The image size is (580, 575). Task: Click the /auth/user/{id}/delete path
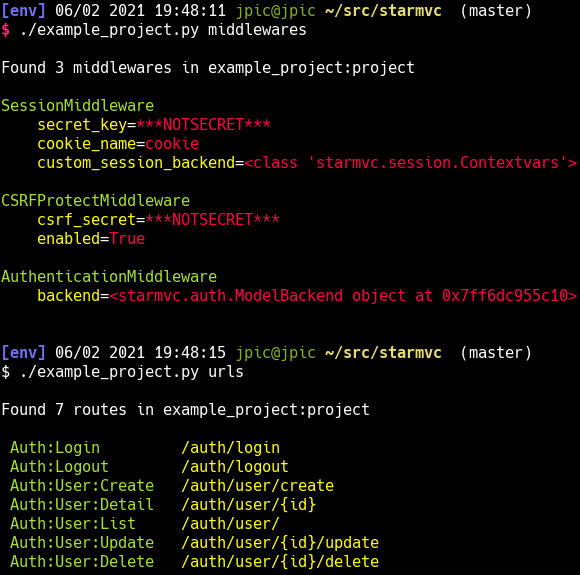(280, 562)
